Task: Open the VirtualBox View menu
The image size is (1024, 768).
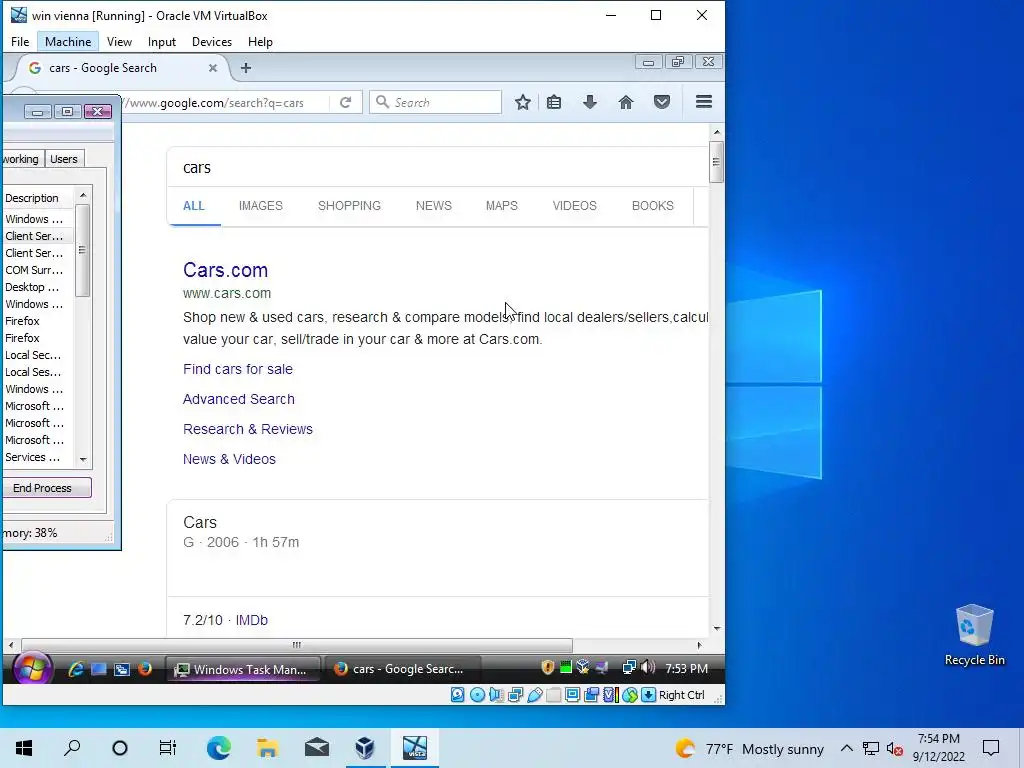Action: tap(119, 42)
